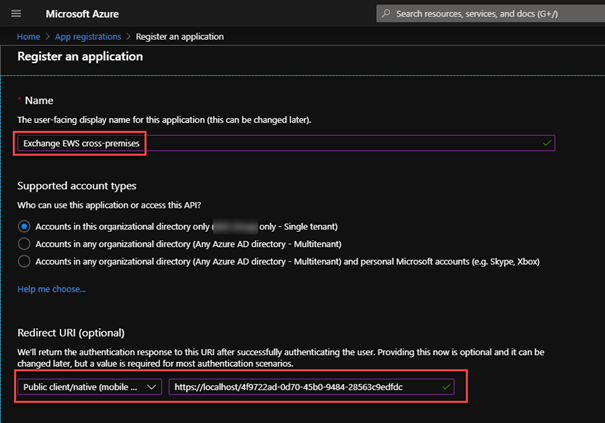Viewport: 605px width, 423px height.
Task: Click the Register an application page heading
Action: 80,57
